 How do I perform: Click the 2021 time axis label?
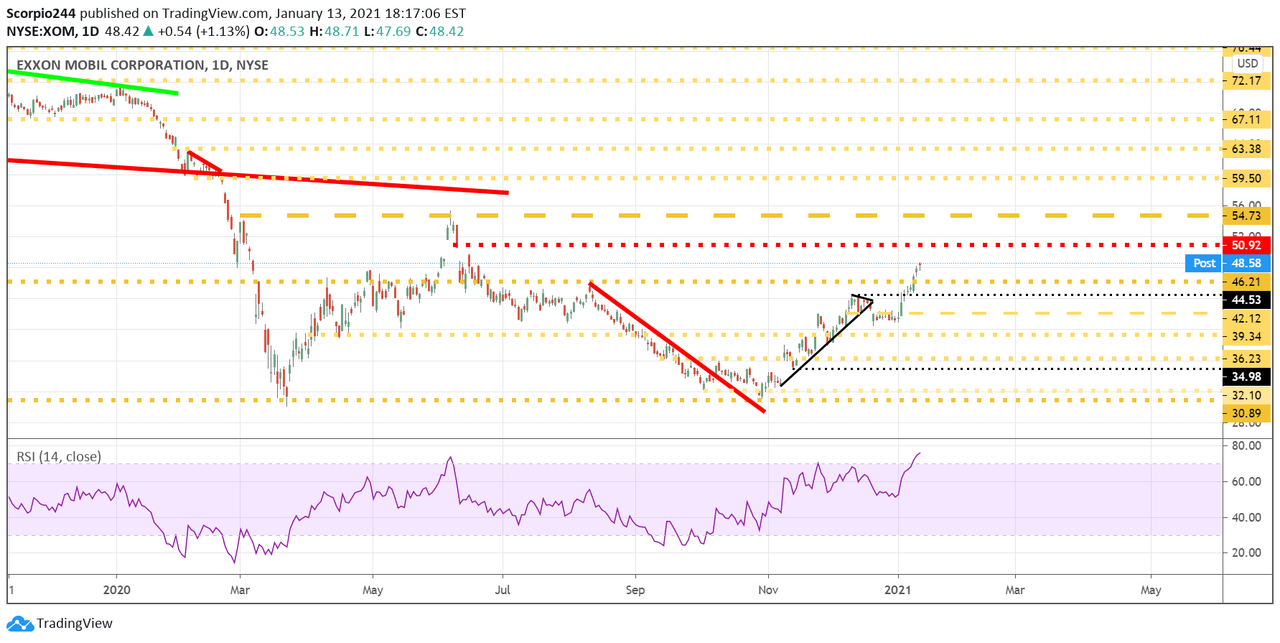click(x=899, y=590)
